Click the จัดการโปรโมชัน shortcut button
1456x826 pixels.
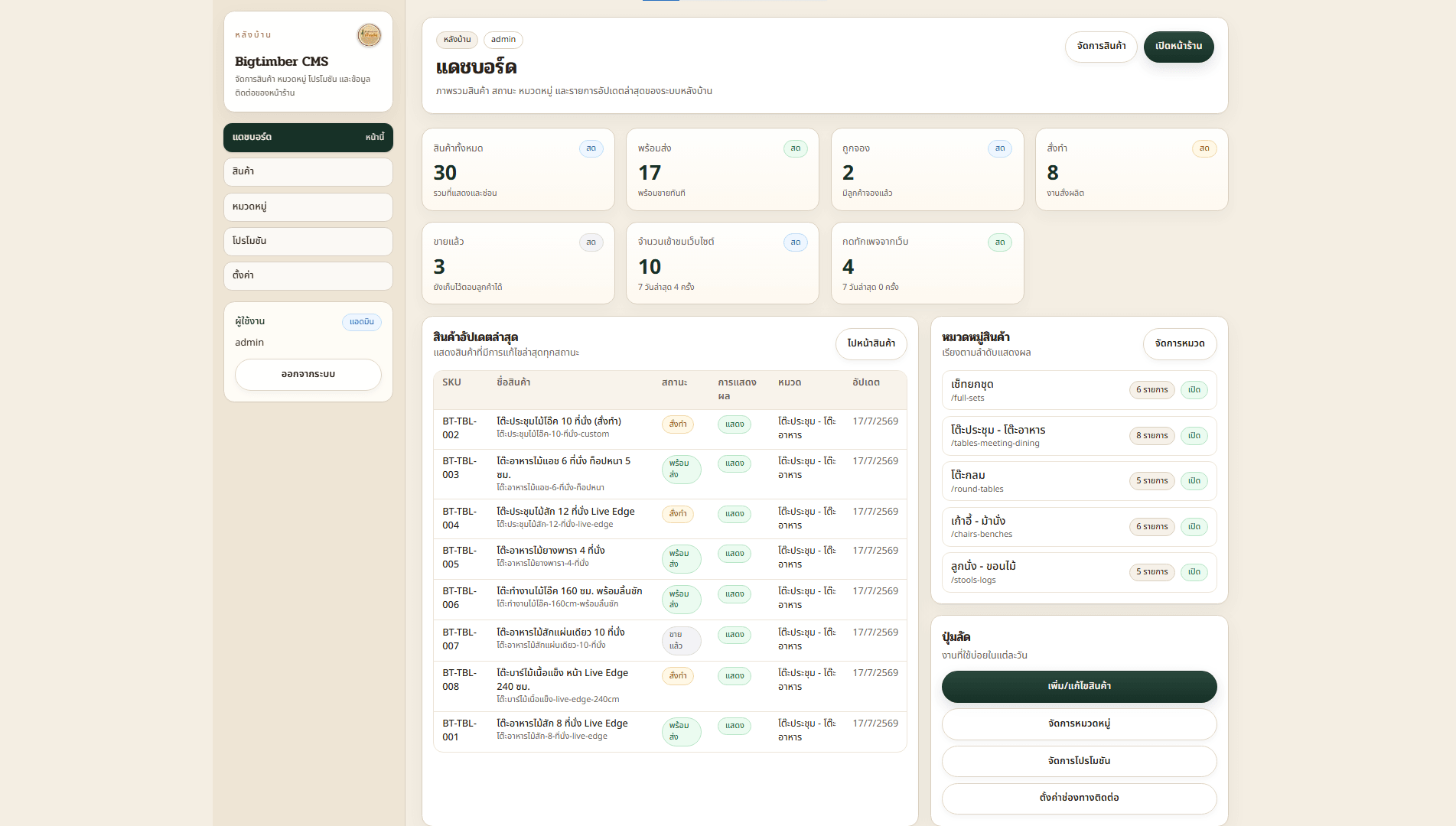[x=1079, y=762]
